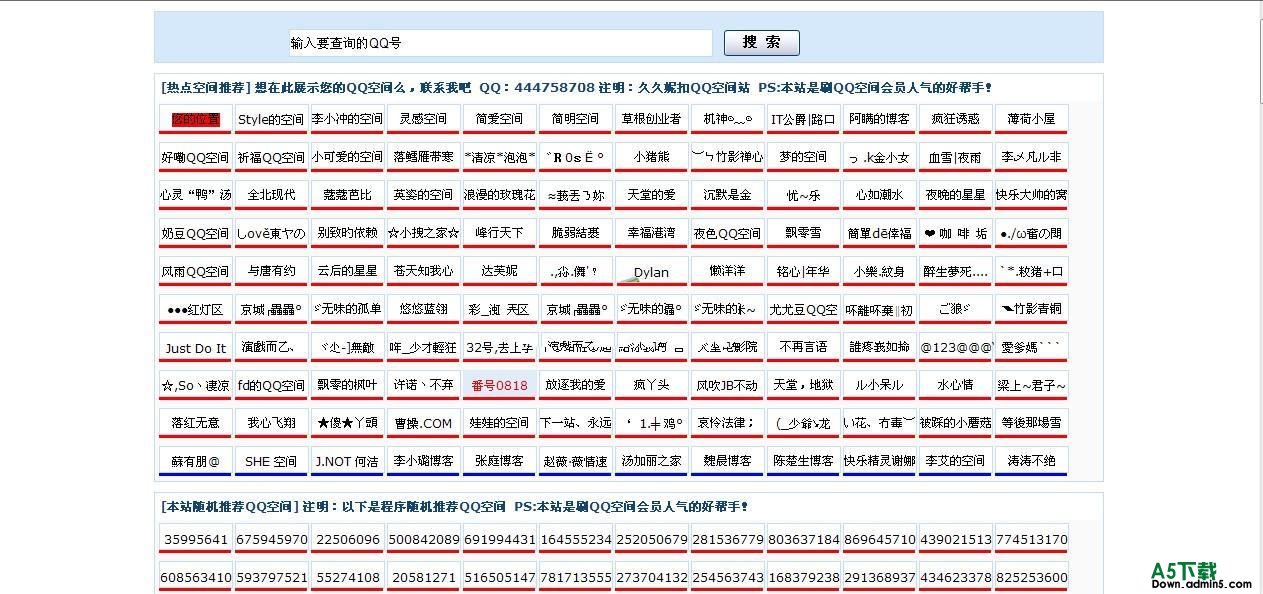
Task: Open recommended QQ number 35995641
Action: (x=195, y=539)
